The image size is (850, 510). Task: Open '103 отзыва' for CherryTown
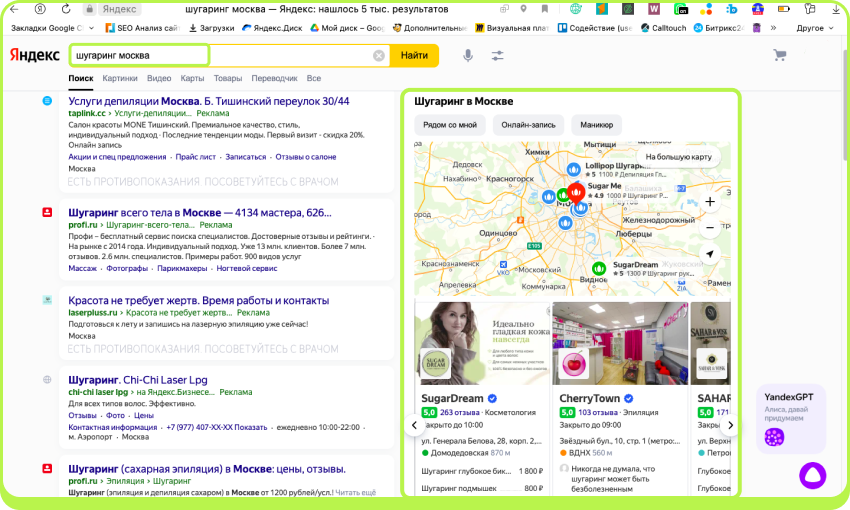pyautogui.click(x=598, y=412)
